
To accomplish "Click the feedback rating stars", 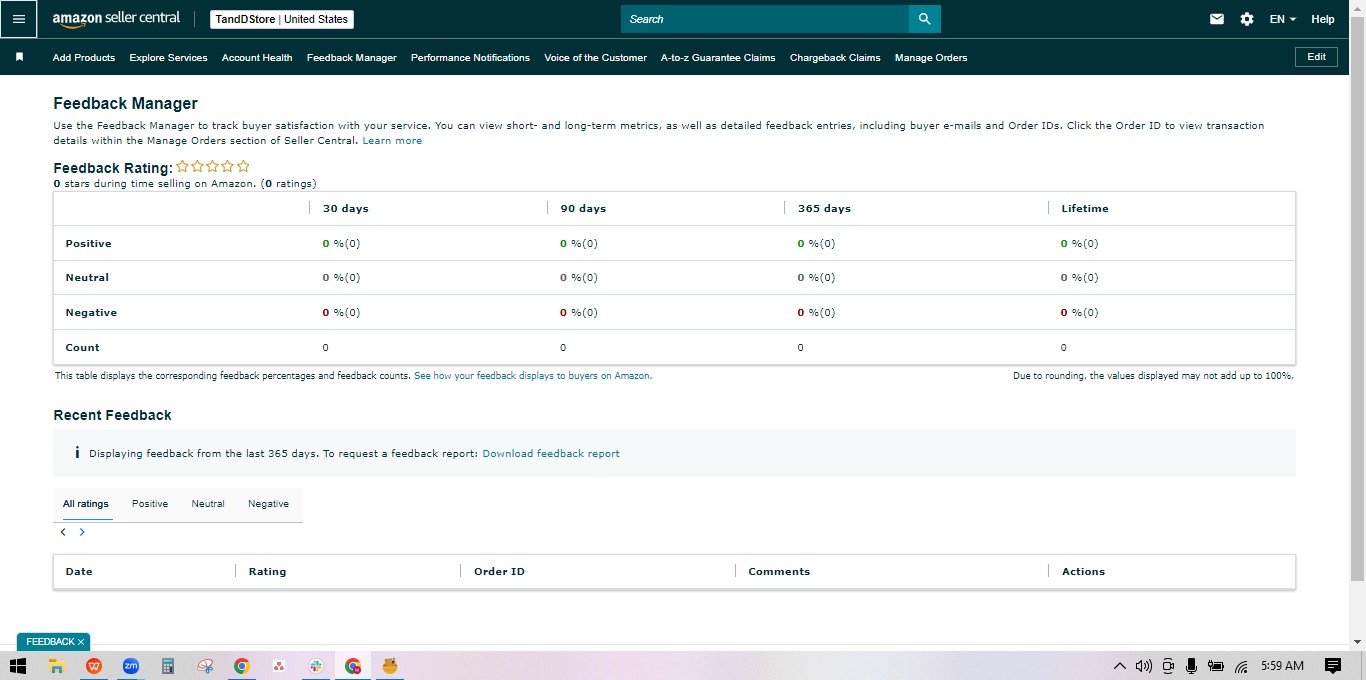I will [213, 167].
